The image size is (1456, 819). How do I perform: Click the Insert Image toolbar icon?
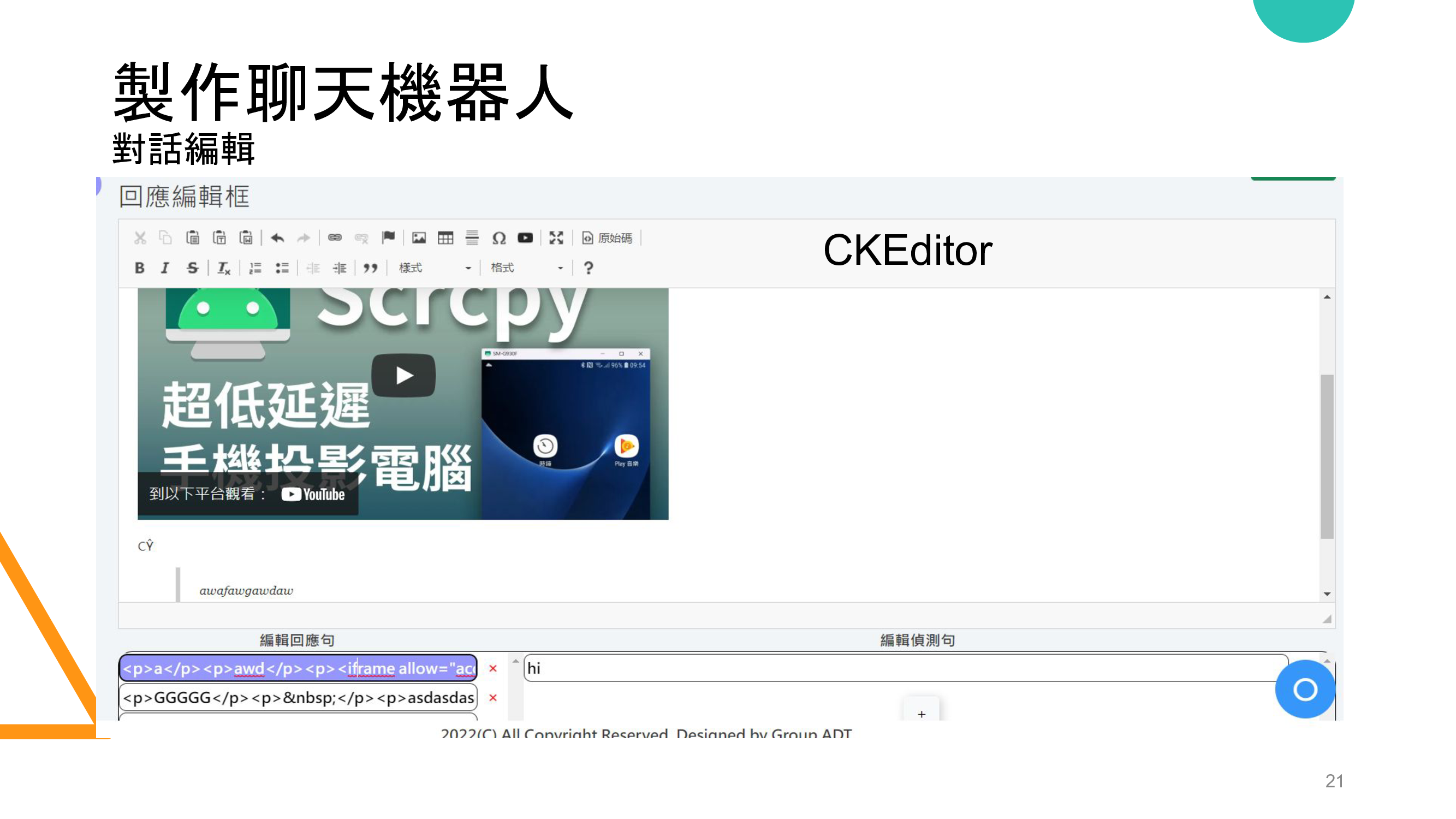[419, 238]
